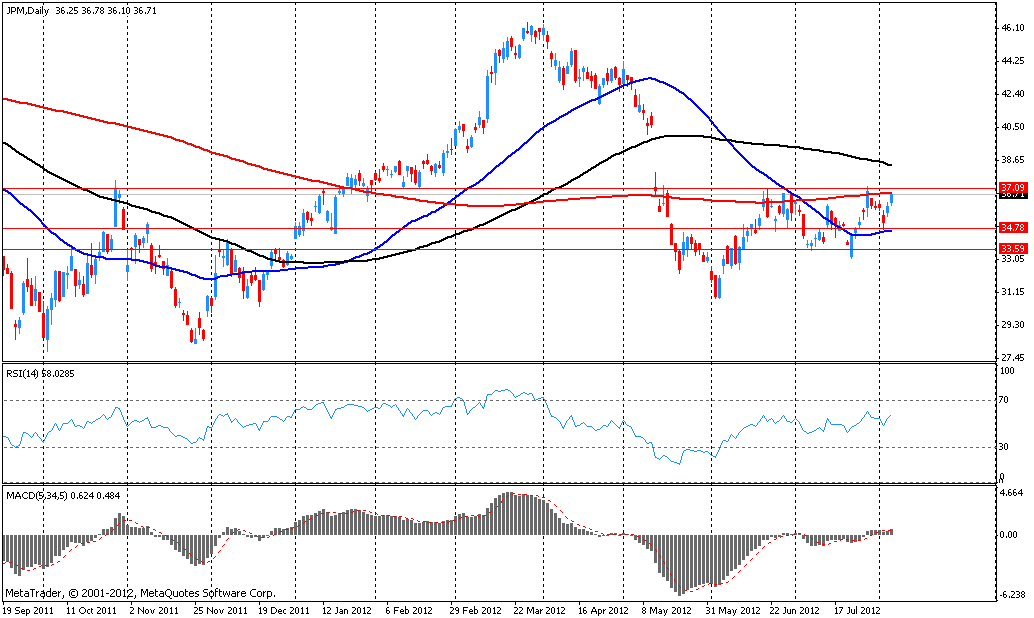
Task: Click the MetaTrader copyright text
Action: [x=140, y=592]
